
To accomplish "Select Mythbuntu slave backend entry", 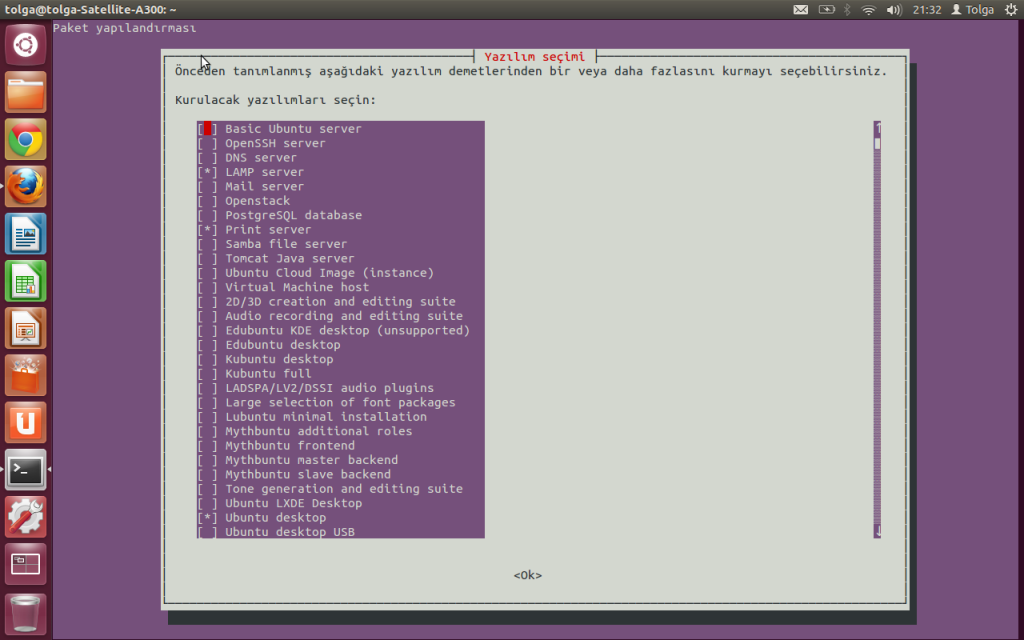I will click(308, 474).
